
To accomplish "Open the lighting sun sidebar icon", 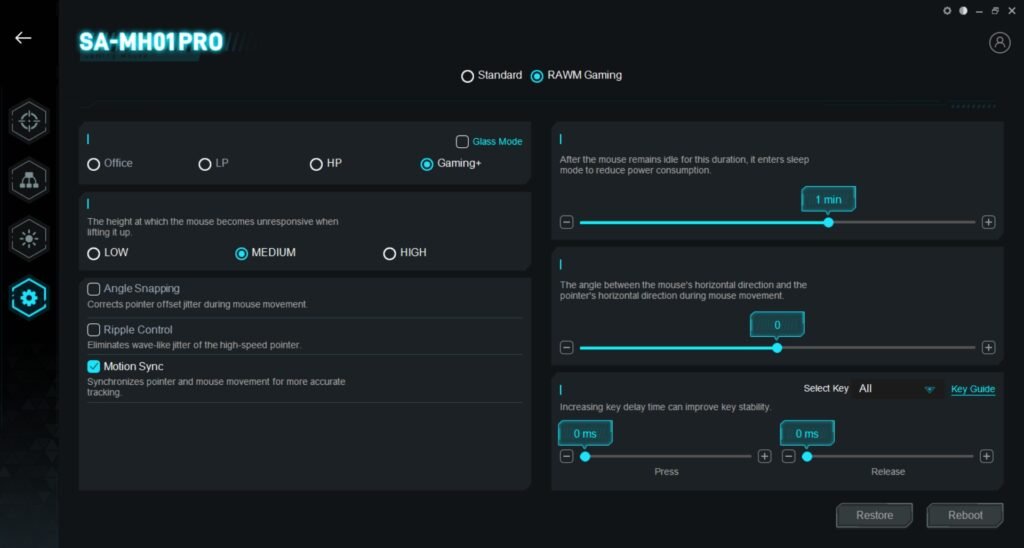I will [29, 239].
